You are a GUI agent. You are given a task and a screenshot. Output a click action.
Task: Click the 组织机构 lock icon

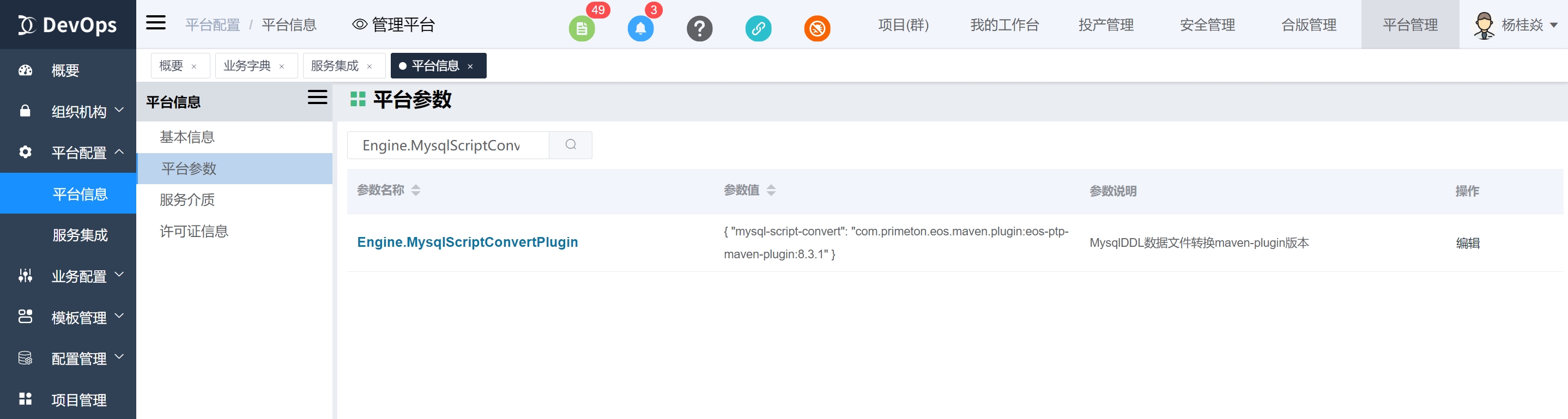[25, 111]
